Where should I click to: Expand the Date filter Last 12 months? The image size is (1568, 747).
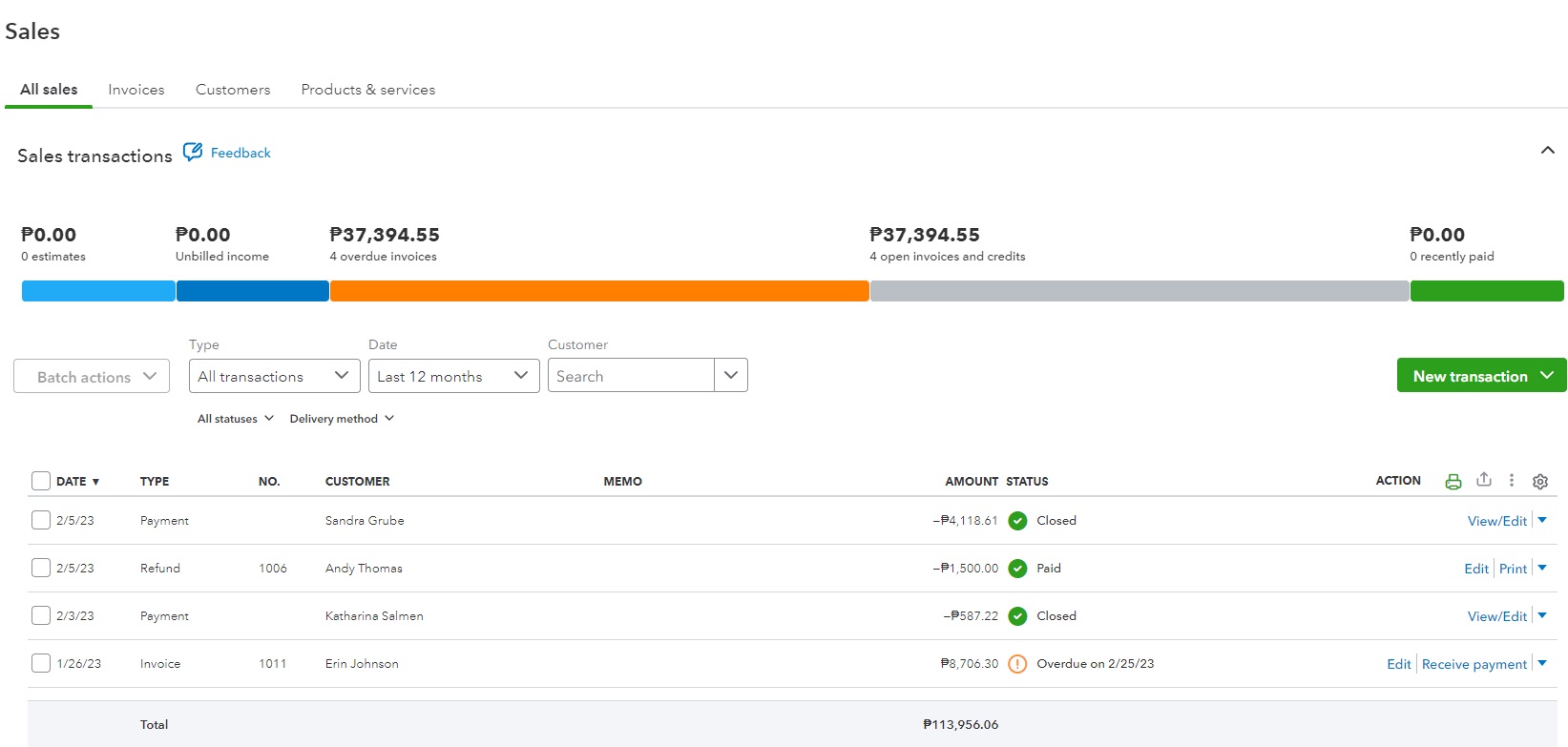pyautogui.click(x=454, y=376)
